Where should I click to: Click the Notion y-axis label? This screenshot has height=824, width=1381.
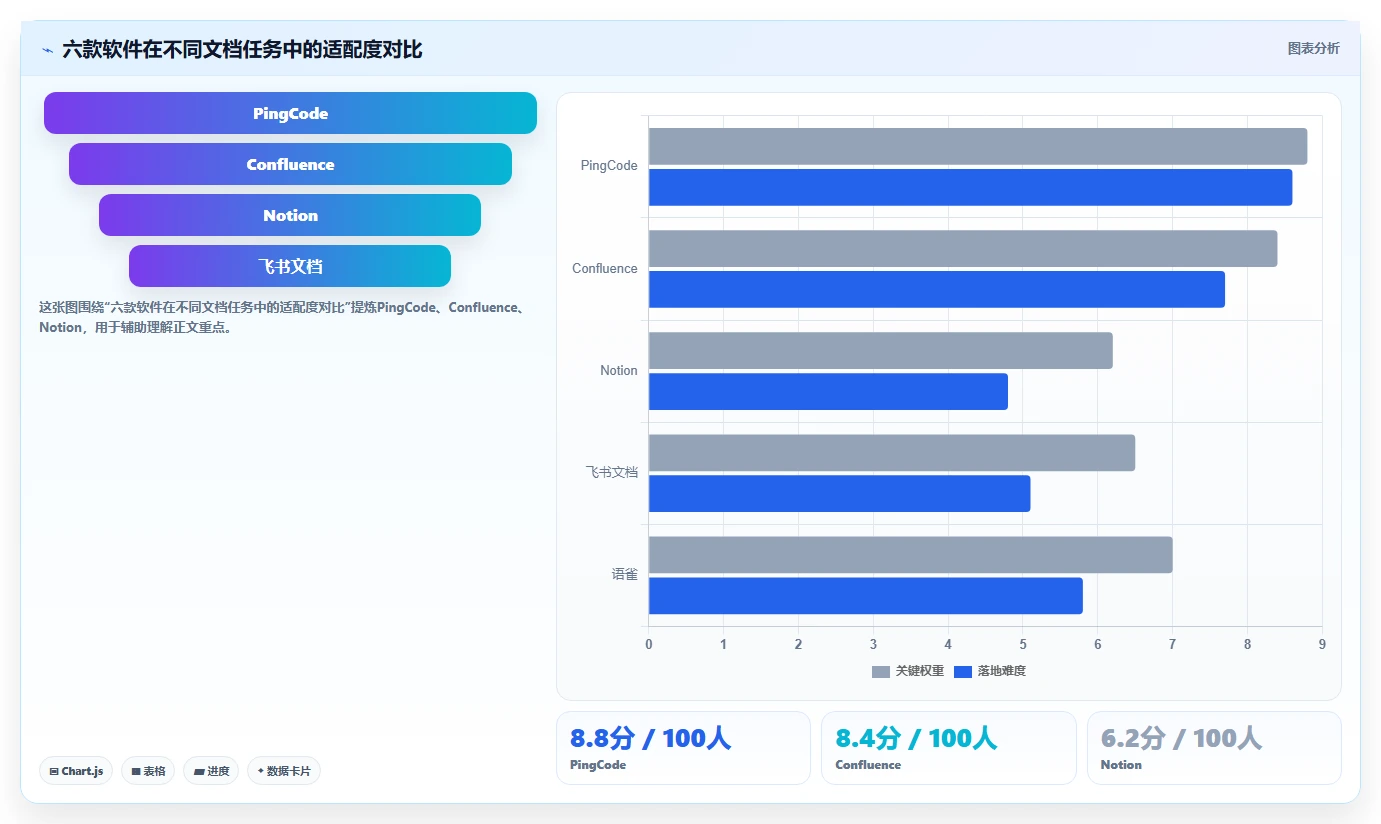point(619,370)
